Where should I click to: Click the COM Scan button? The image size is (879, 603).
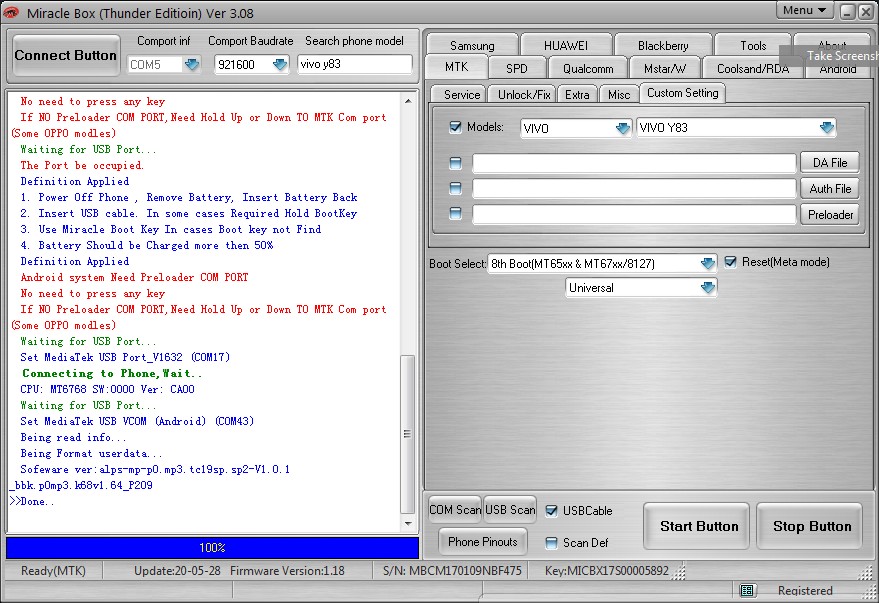455,509
